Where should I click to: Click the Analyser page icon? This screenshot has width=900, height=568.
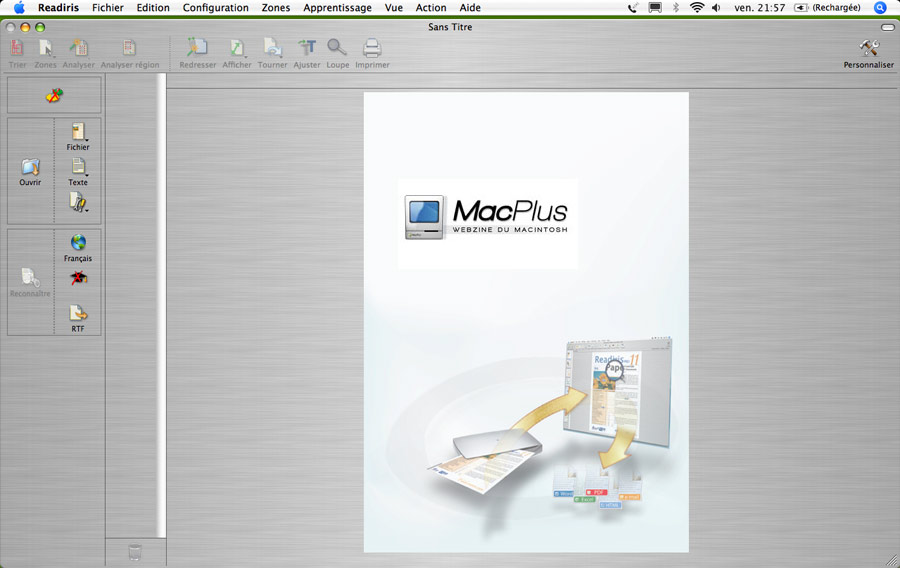click(x=79, y=49)
